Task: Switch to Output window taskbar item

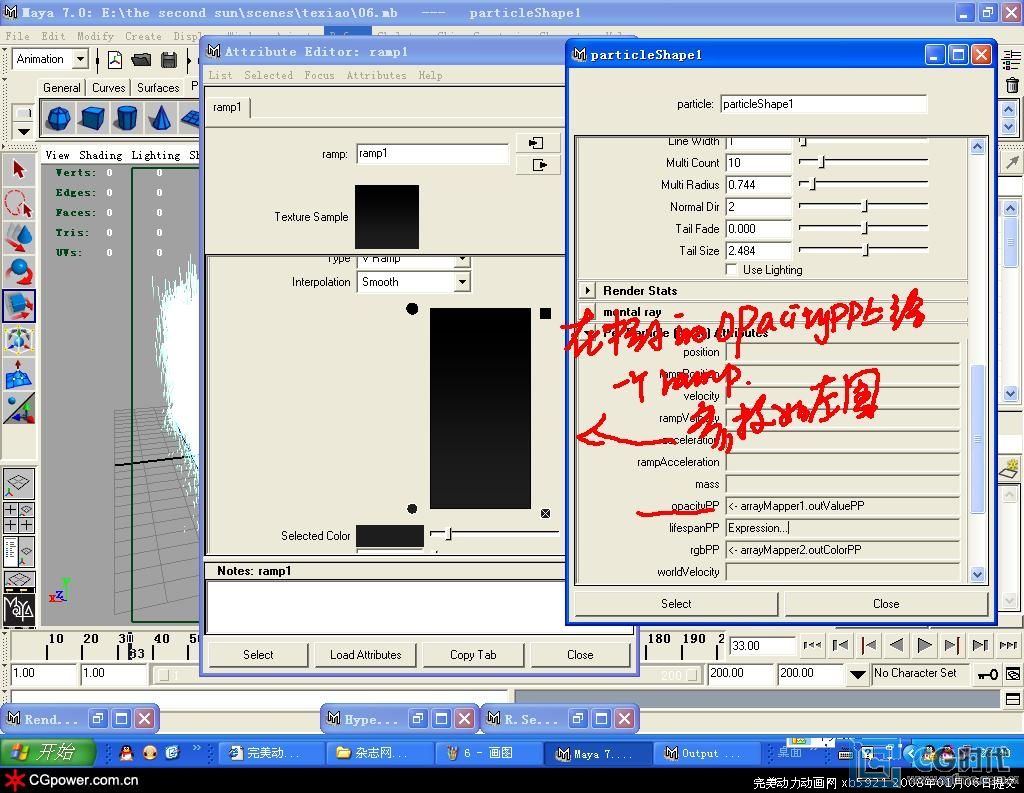Action: click(705, 753)
